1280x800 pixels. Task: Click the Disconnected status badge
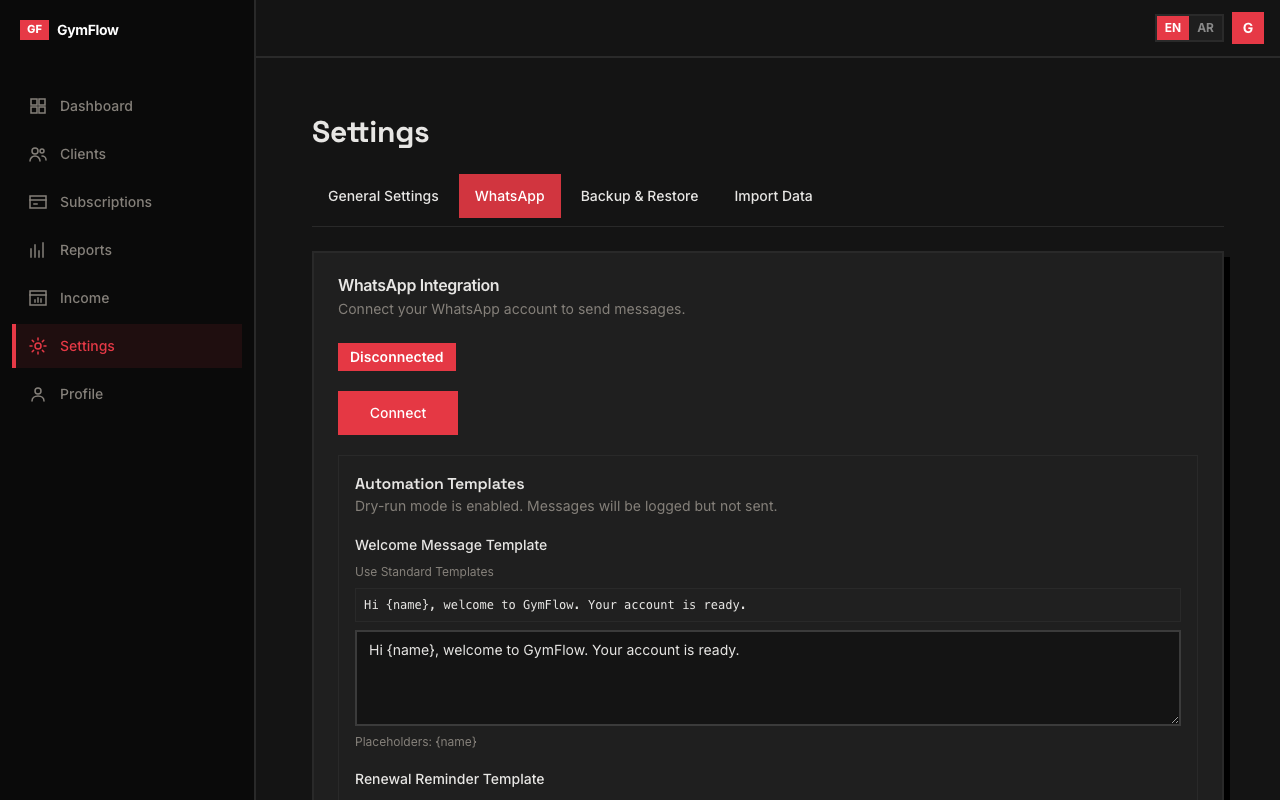[x=397, y=357]
